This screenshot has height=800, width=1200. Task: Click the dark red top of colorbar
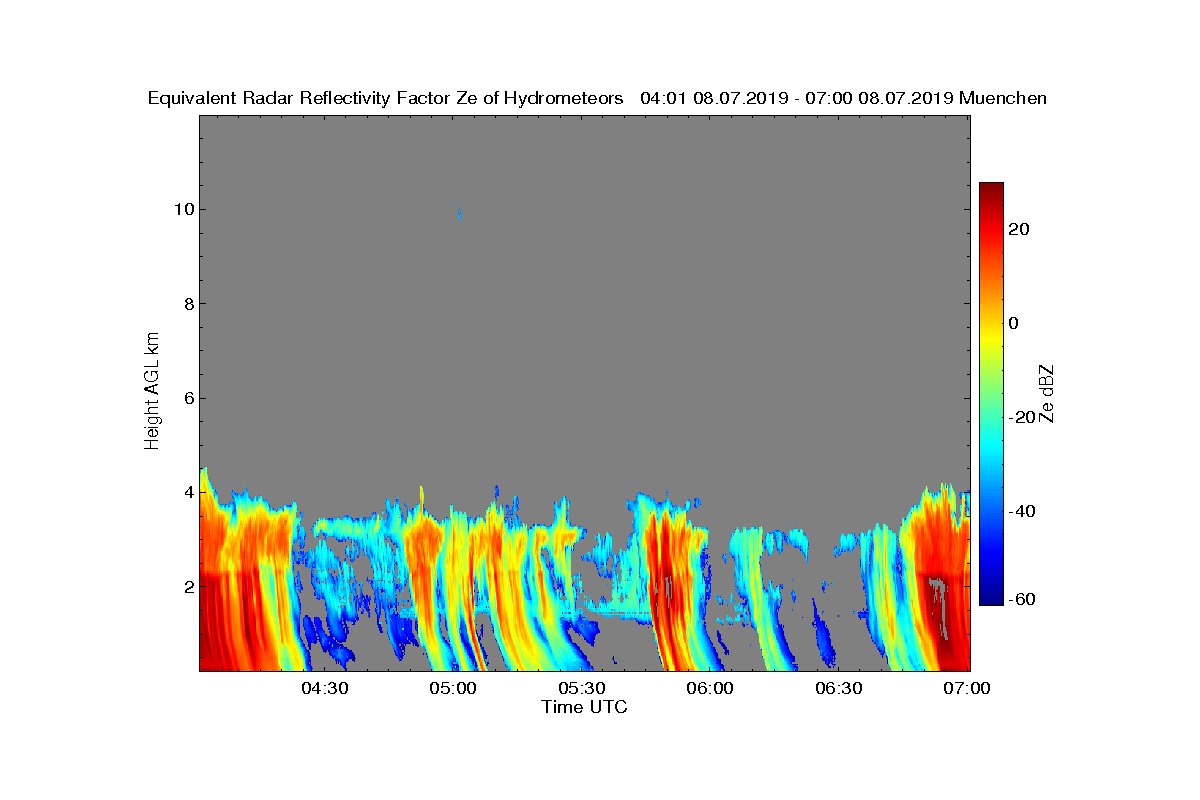[x=991, y=190]
